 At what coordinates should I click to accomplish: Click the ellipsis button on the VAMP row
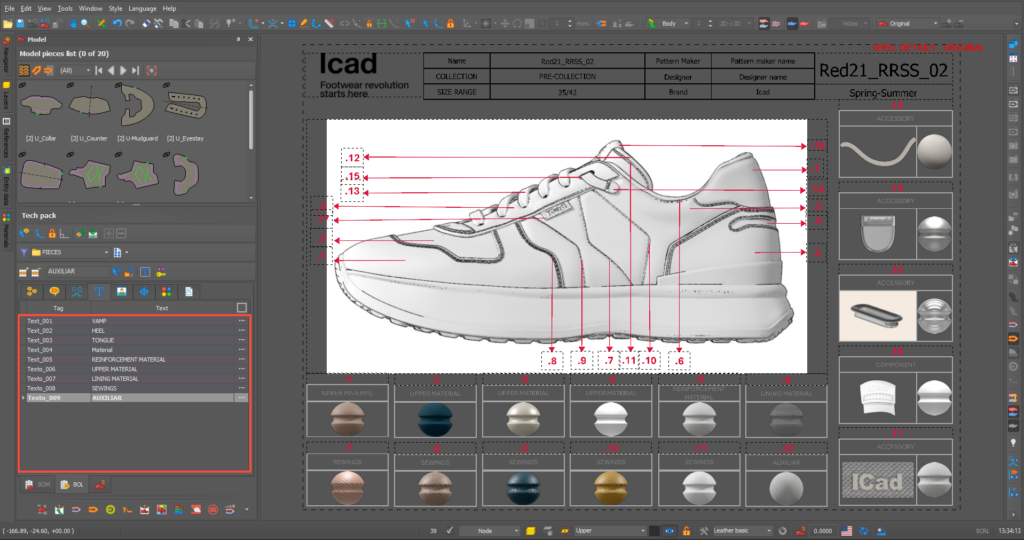[x=241, y=321]
